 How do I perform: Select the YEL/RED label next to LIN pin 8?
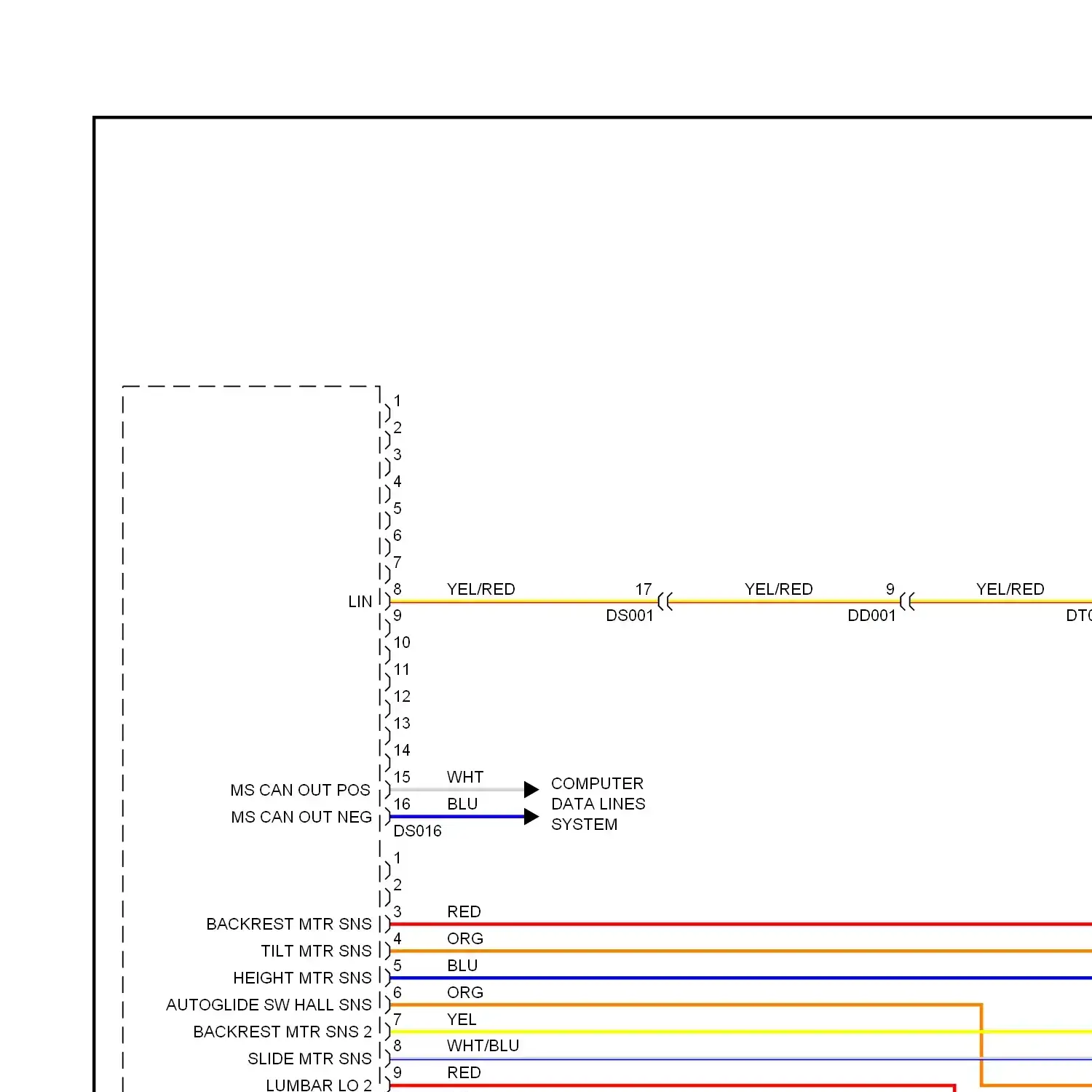[x=480, y=589]
